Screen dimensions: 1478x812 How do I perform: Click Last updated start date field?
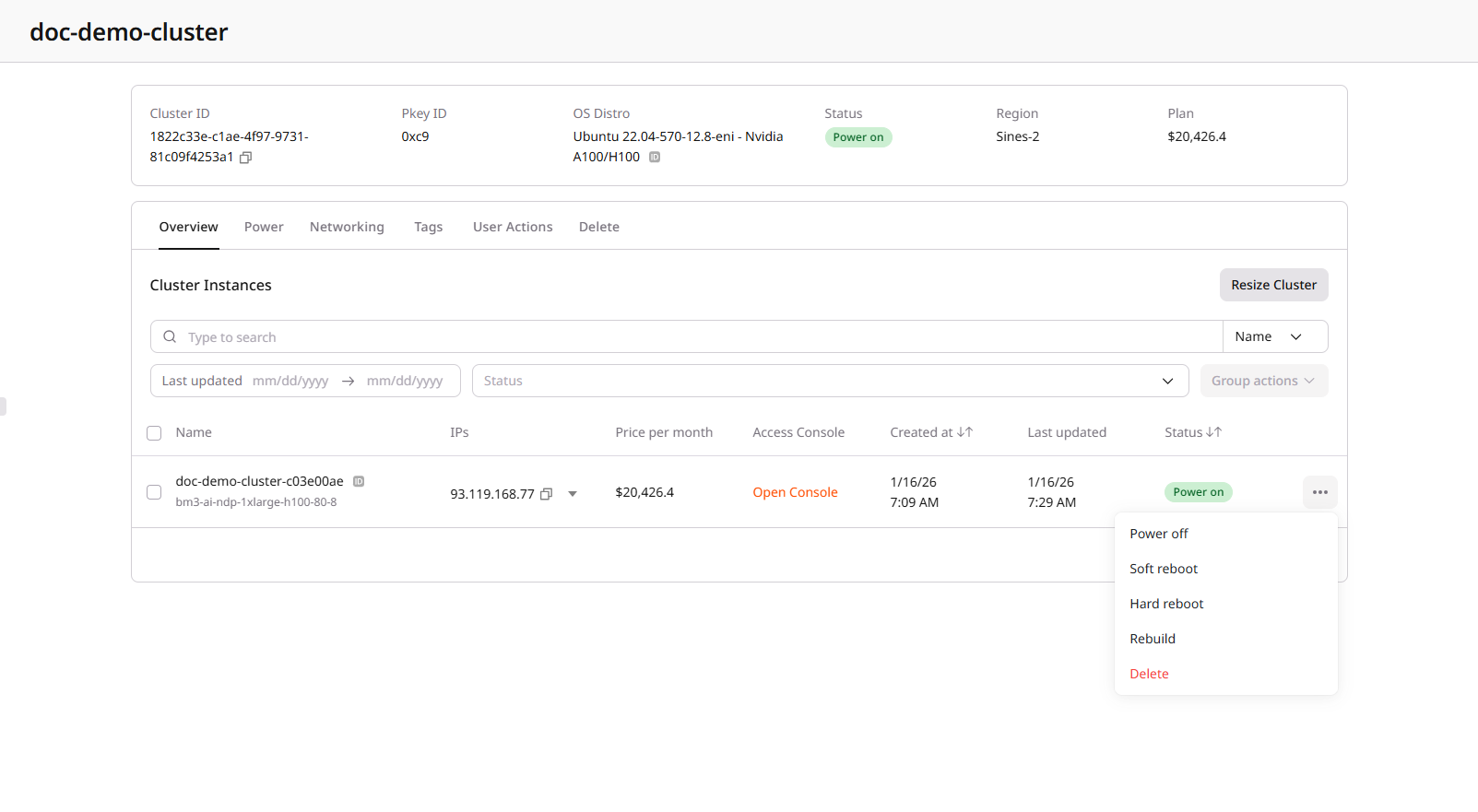point(290,381)
